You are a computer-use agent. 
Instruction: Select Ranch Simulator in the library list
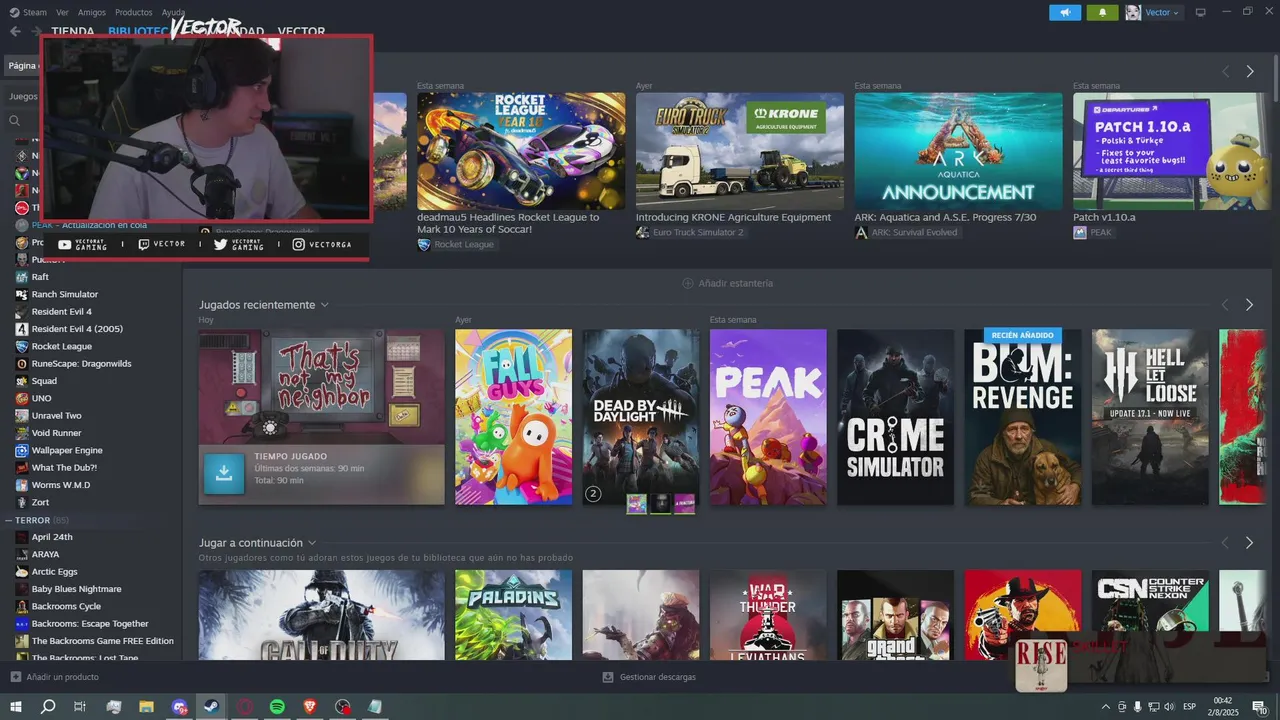[x=65, y=294]
